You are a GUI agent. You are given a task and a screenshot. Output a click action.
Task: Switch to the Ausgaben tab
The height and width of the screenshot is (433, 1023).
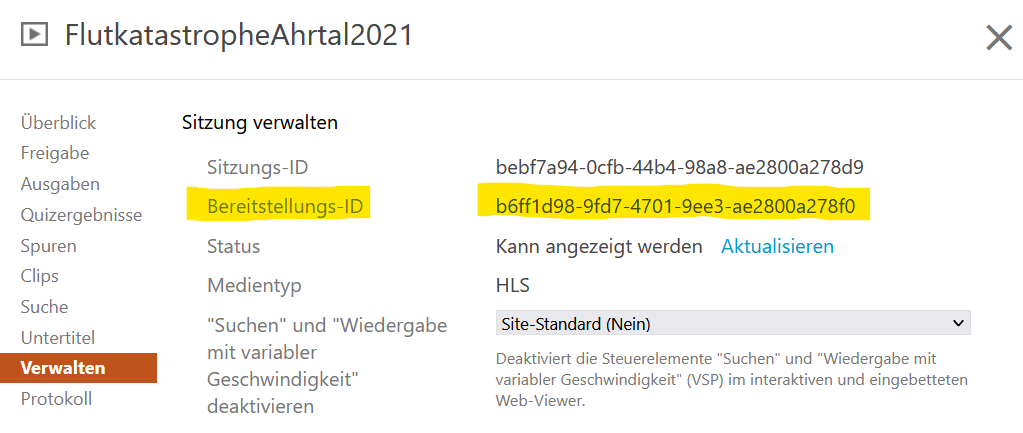[60, 184]
